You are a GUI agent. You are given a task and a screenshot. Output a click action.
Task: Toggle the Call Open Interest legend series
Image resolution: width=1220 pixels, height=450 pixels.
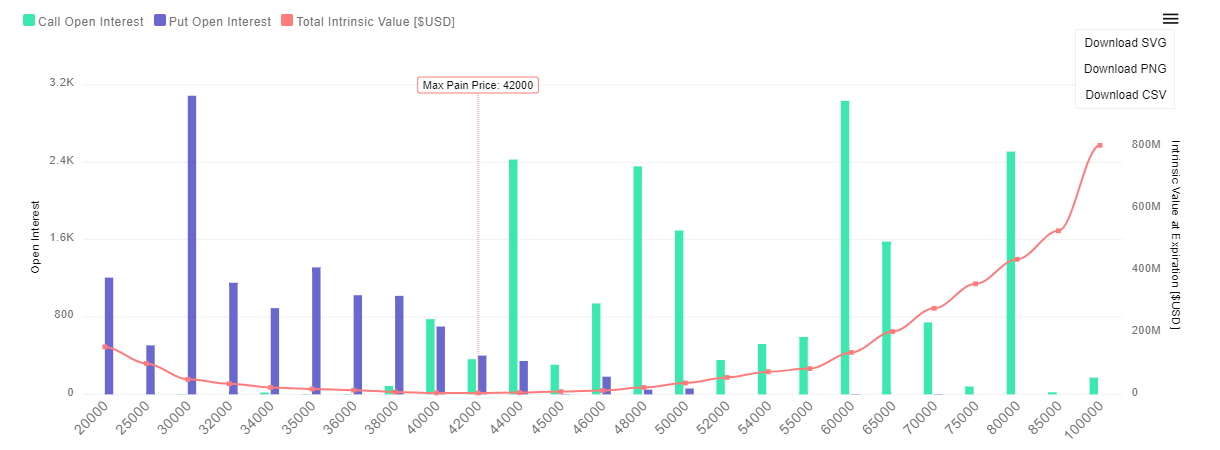[83, 21]
